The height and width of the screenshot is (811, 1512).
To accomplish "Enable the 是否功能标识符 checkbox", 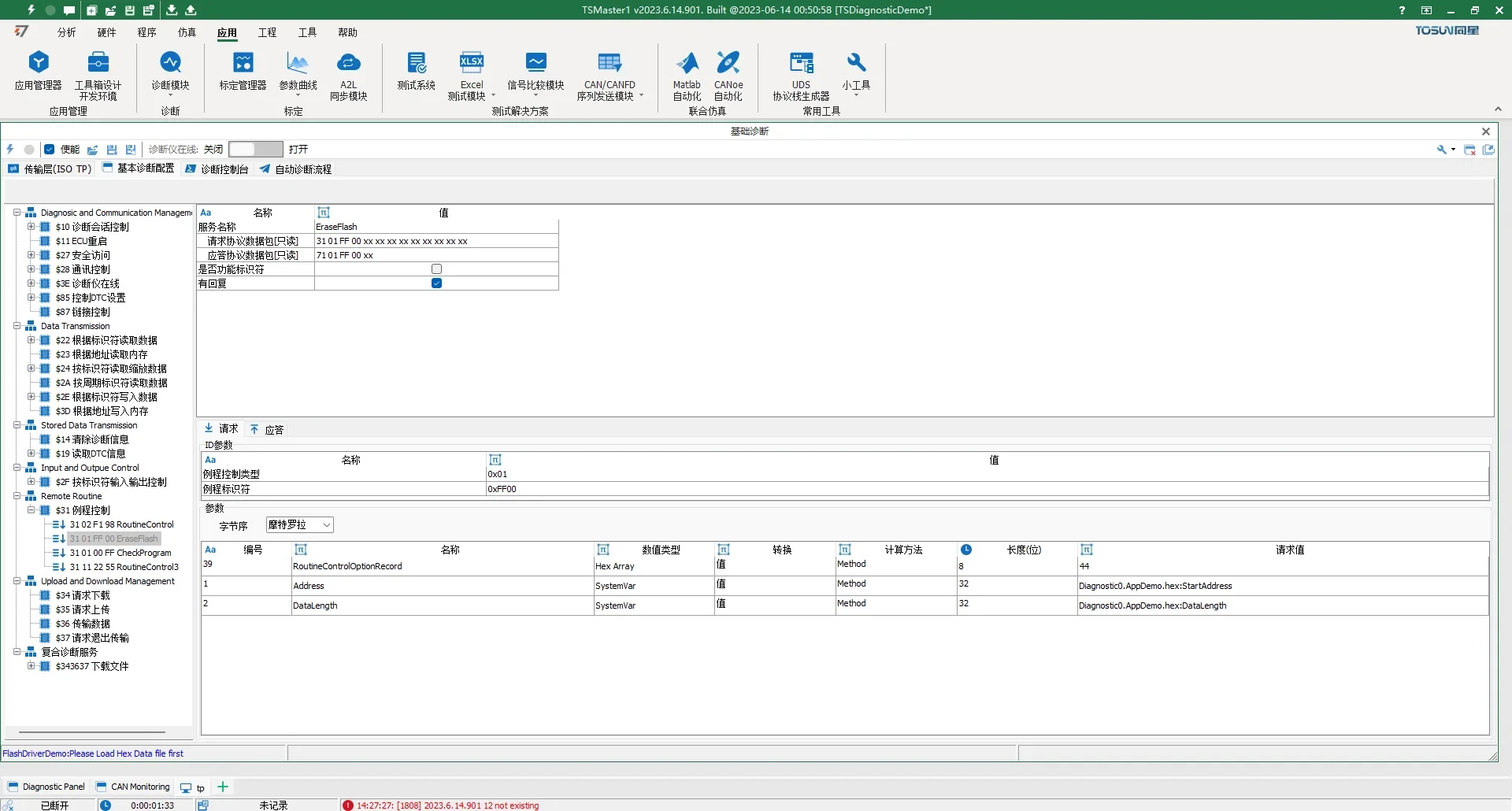I will [x=436, y=269].
